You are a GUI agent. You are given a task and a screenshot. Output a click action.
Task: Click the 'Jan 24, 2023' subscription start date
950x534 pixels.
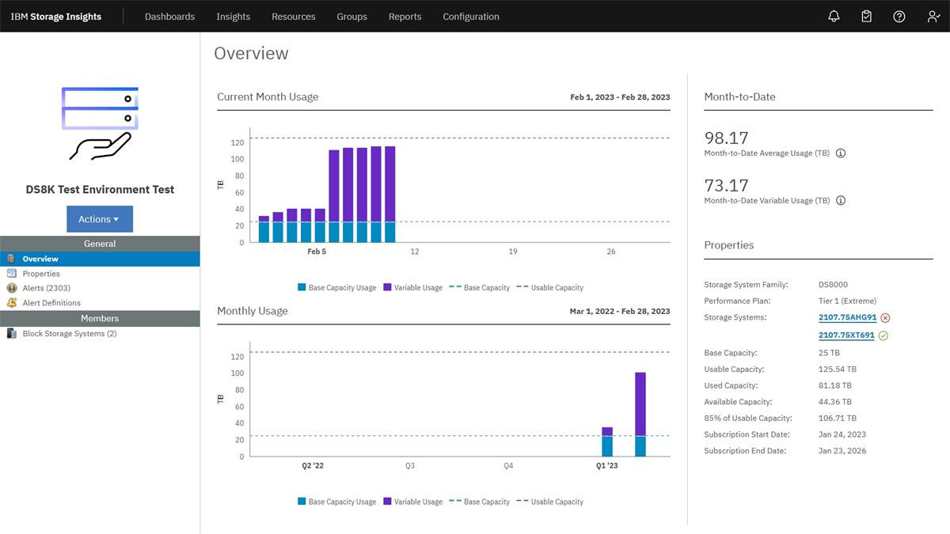[x=842, y=434]
